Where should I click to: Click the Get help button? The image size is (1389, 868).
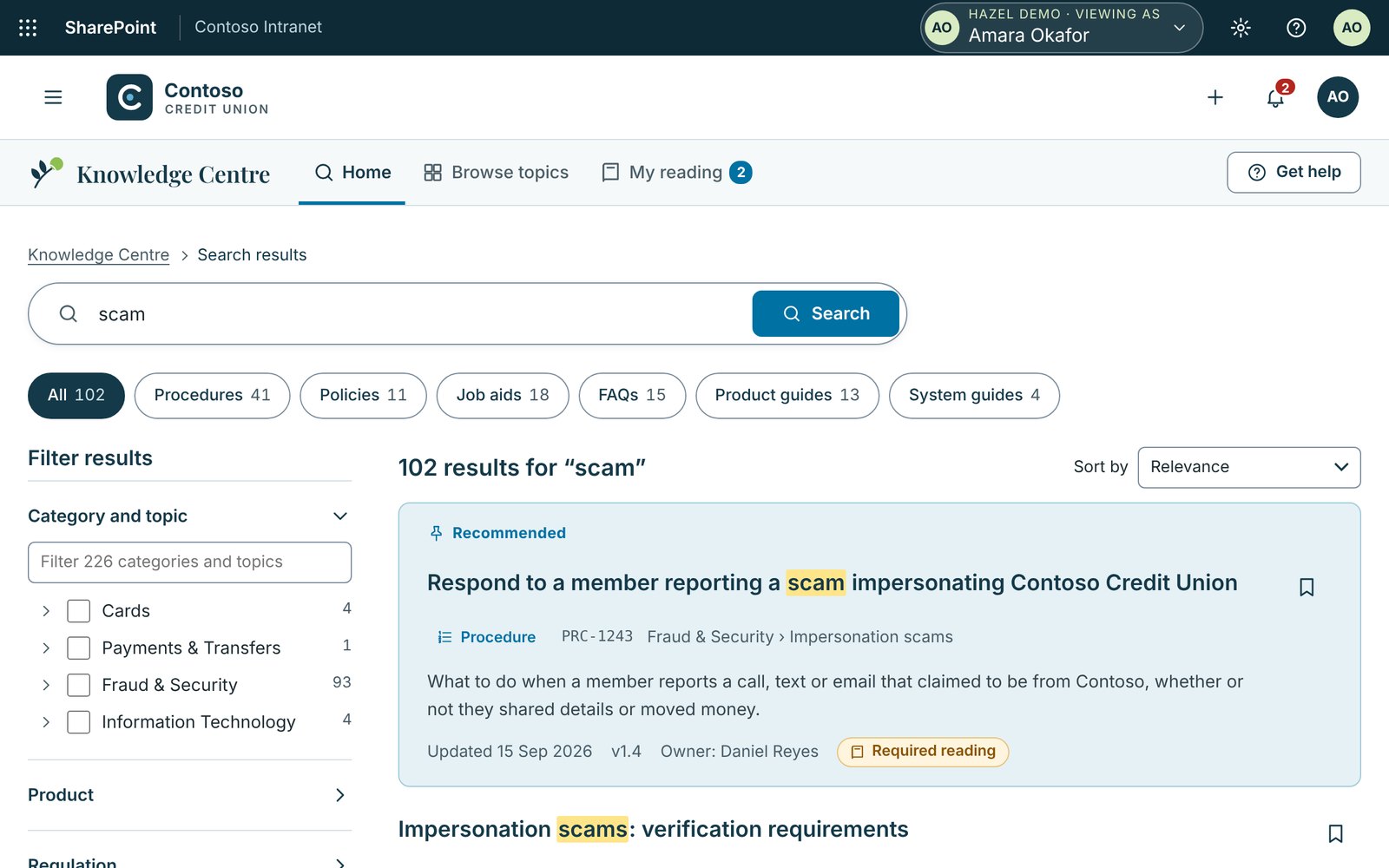coord(1294,173)
